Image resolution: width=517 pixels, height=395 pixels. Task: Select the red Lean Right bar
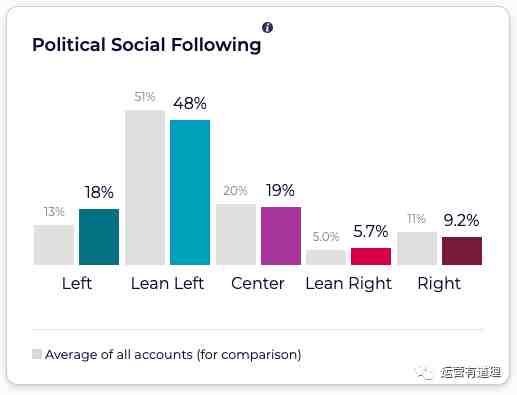point(371,256)
